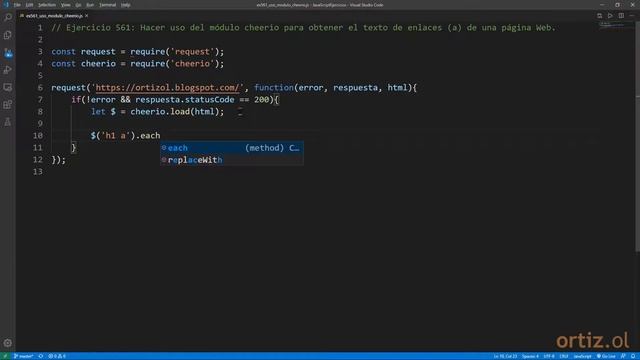The width and height of the screenshot is (640, 360).
Task: Open errors and warnings count in status bar
Action: point(57,356)
